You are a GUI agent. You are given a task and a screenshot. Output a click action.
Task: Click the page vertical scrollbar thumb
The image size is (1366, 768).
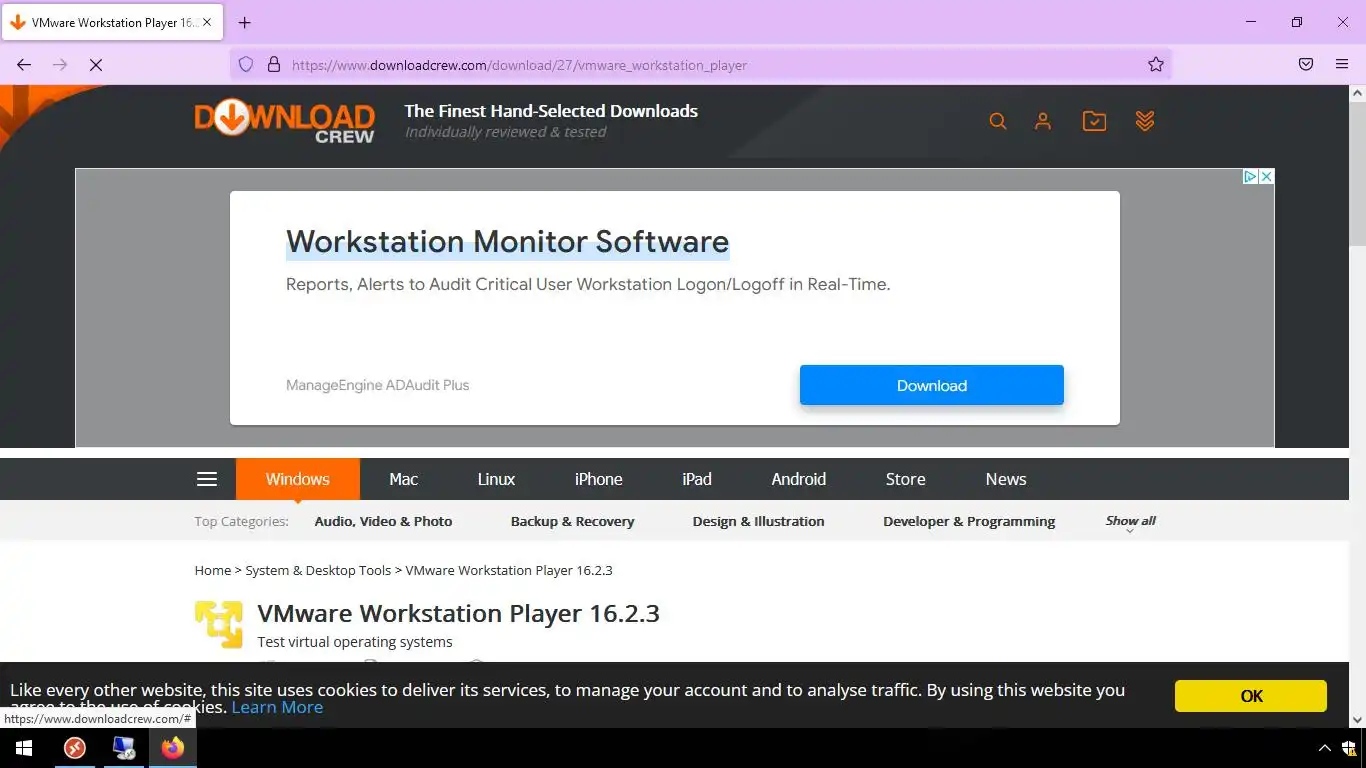(x=1357, y=173)
